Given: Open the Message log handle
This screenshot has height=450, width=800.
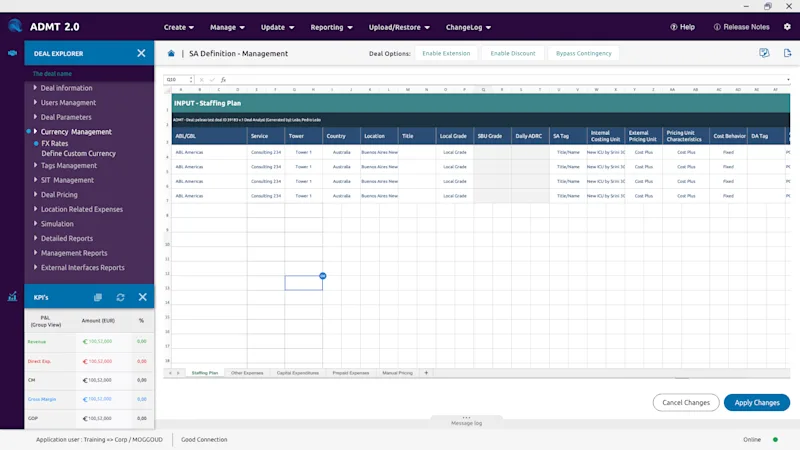Looking at the screenshot, I should click(466, 420).
